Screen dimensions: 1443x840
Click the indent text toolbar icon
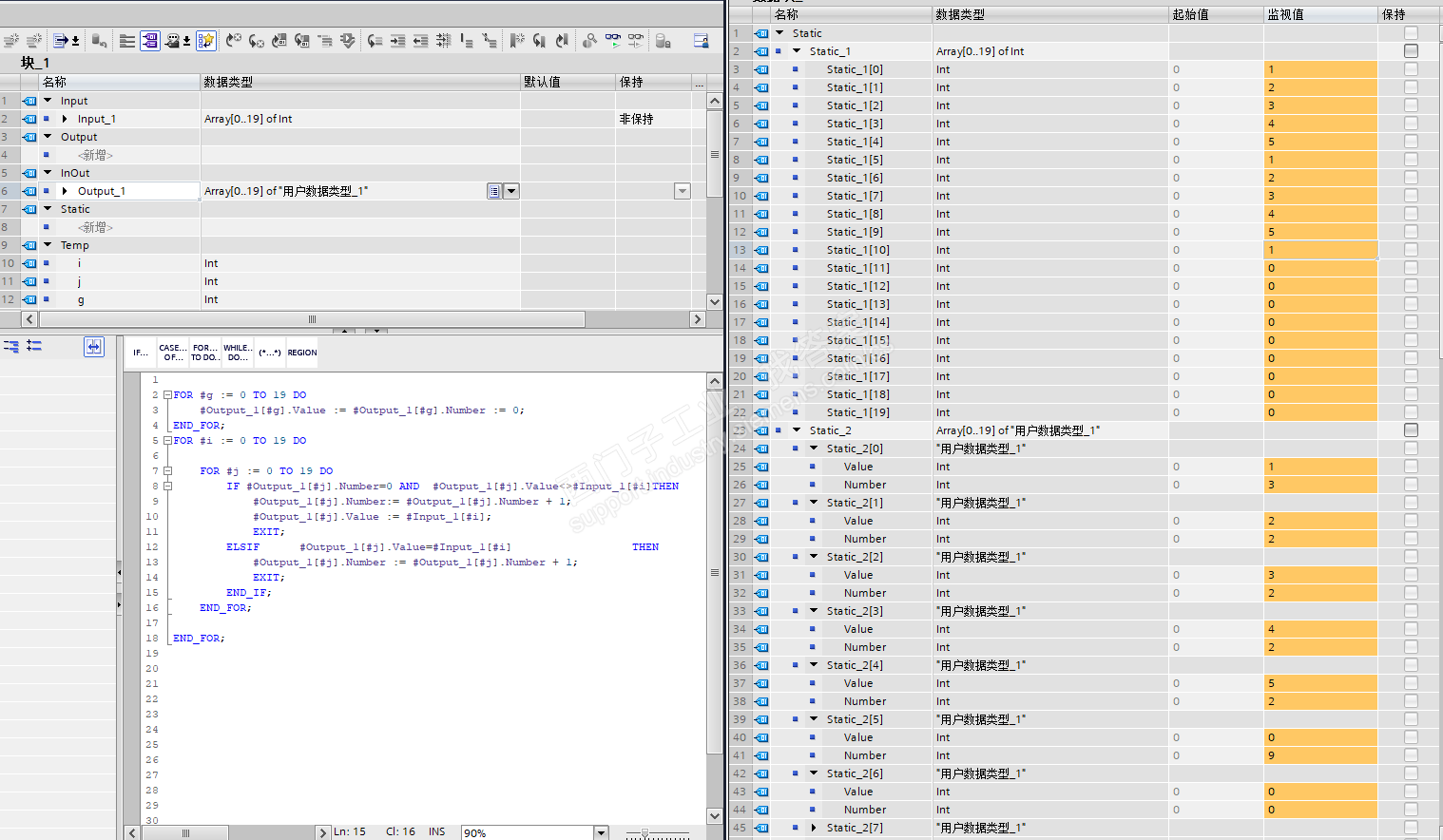[x=397, y=40]
